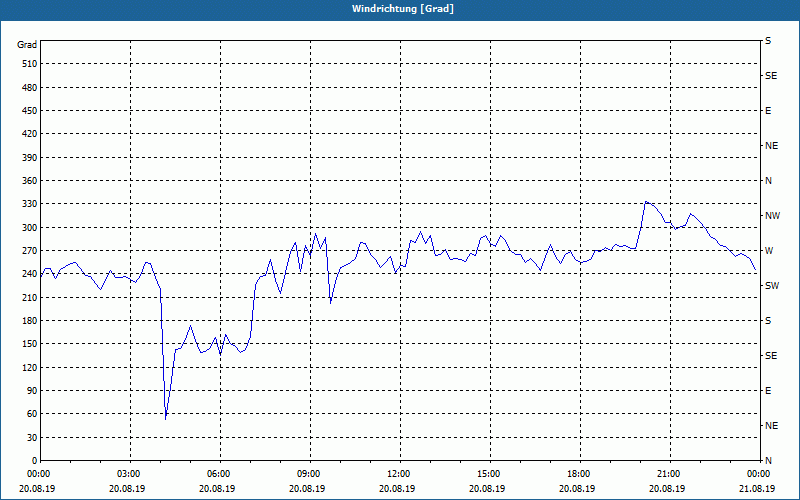
Task: Click the Grad unit label above the axis
Action: (x=27, y=45)
